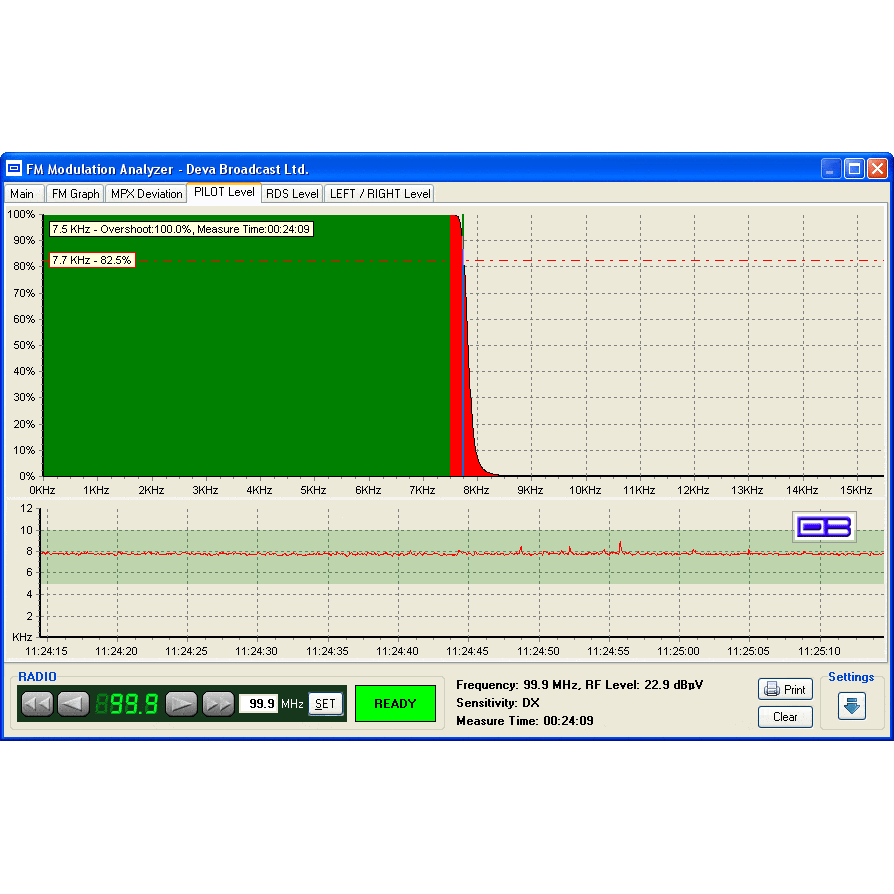Click the DB logo on graph

pyautogui.click(x=824, y=527)
